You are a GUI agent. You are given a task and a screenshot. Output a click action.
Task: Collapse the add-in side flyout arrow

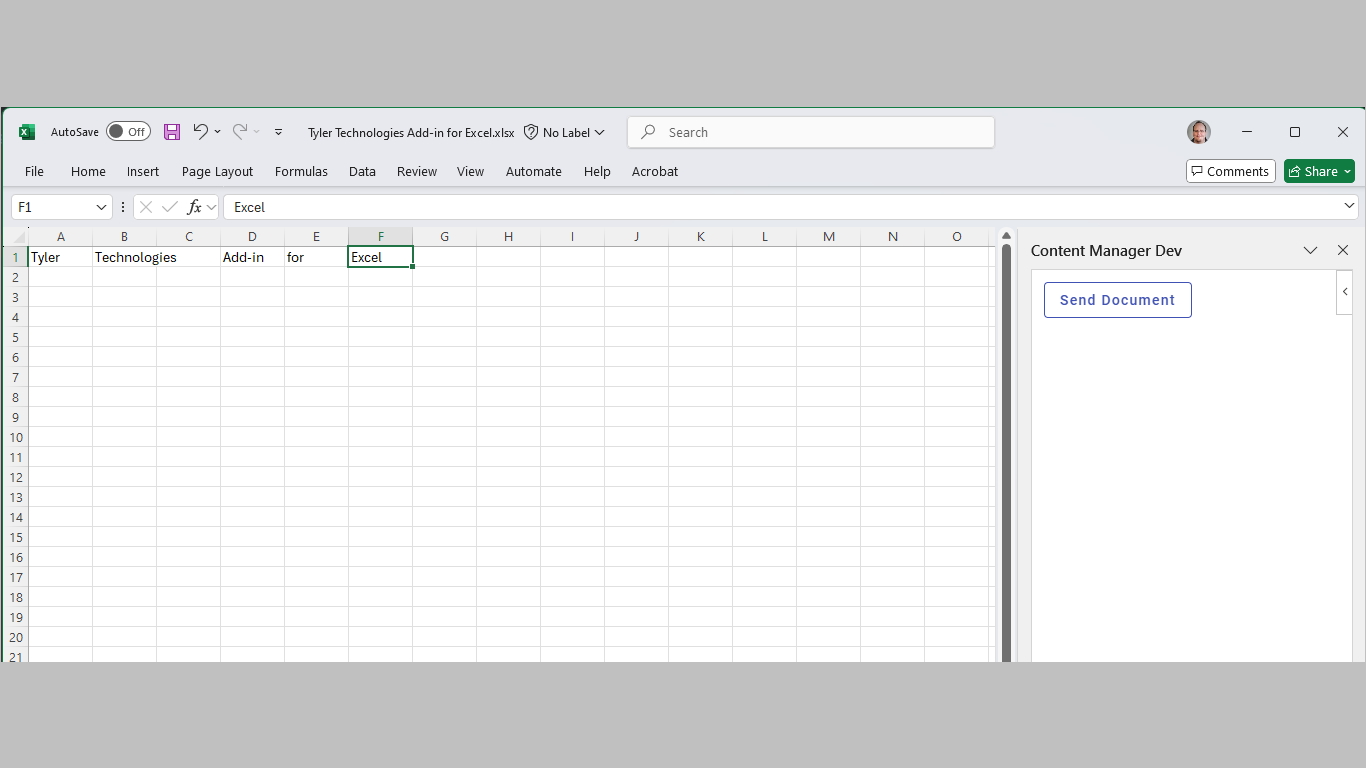tap(1345, 292)
